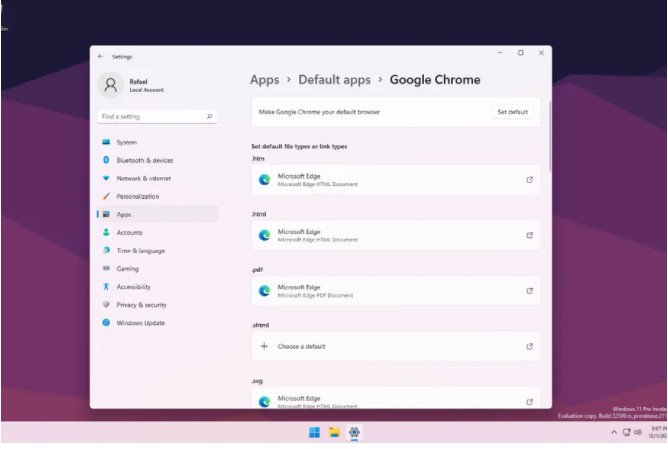Click plus icon in .shtml row
The image size is (668, 449).
click(264, 346)
